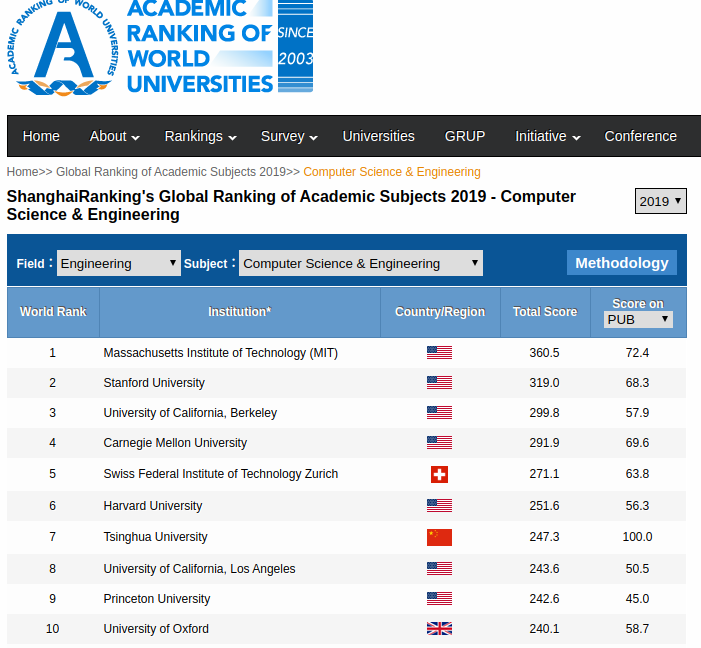Expand the Survey menu
The width and height of the screenshot is (701, 648).
click(x=289, y=136)
